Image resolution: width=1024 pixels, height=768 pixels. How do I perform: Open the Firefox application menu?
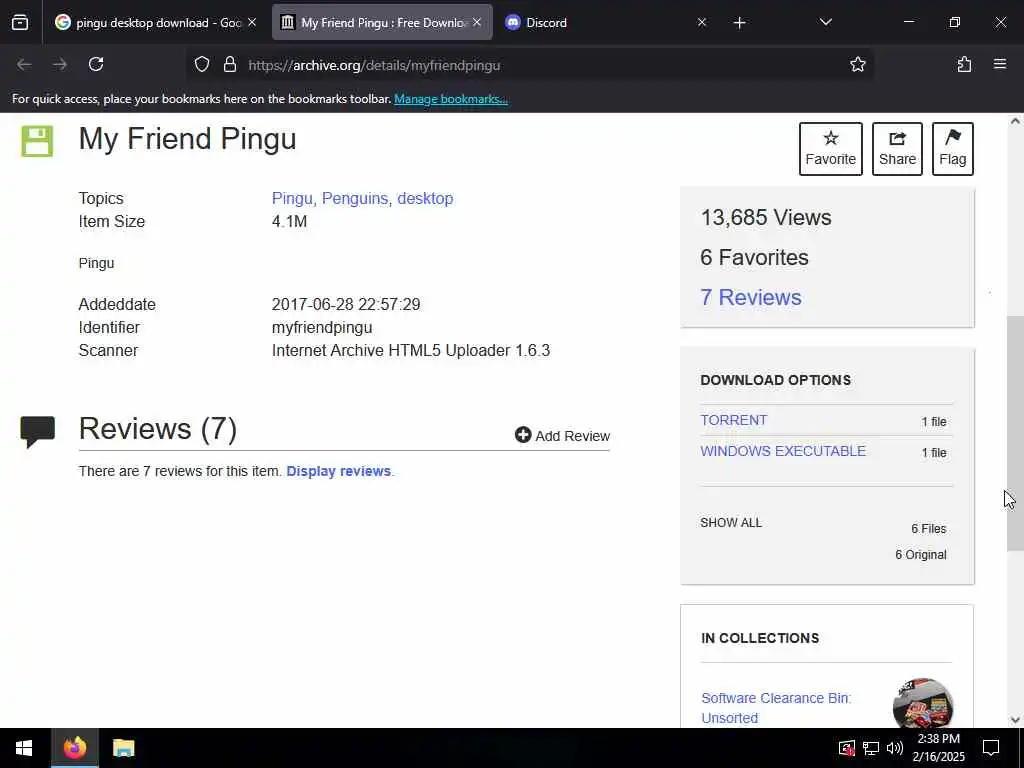tap(1000, 64)
